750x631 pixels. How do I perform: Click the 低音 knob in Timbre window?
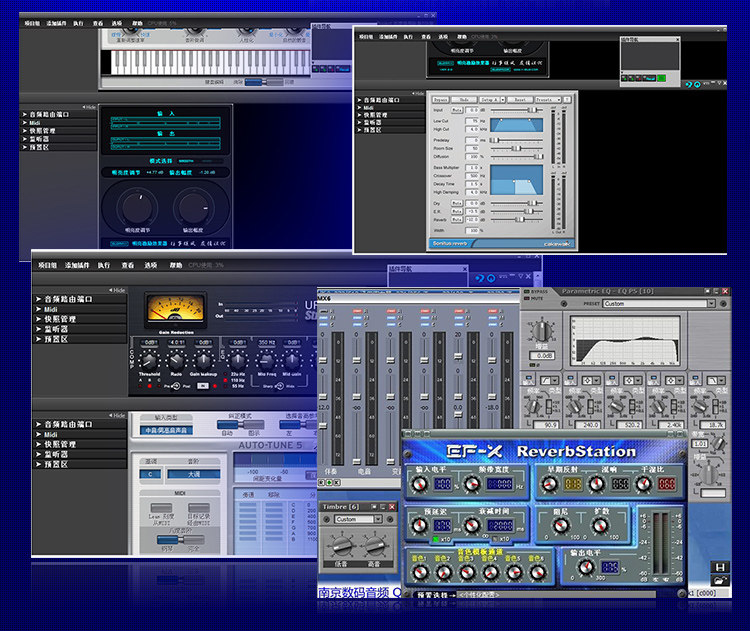click(341, 545)
